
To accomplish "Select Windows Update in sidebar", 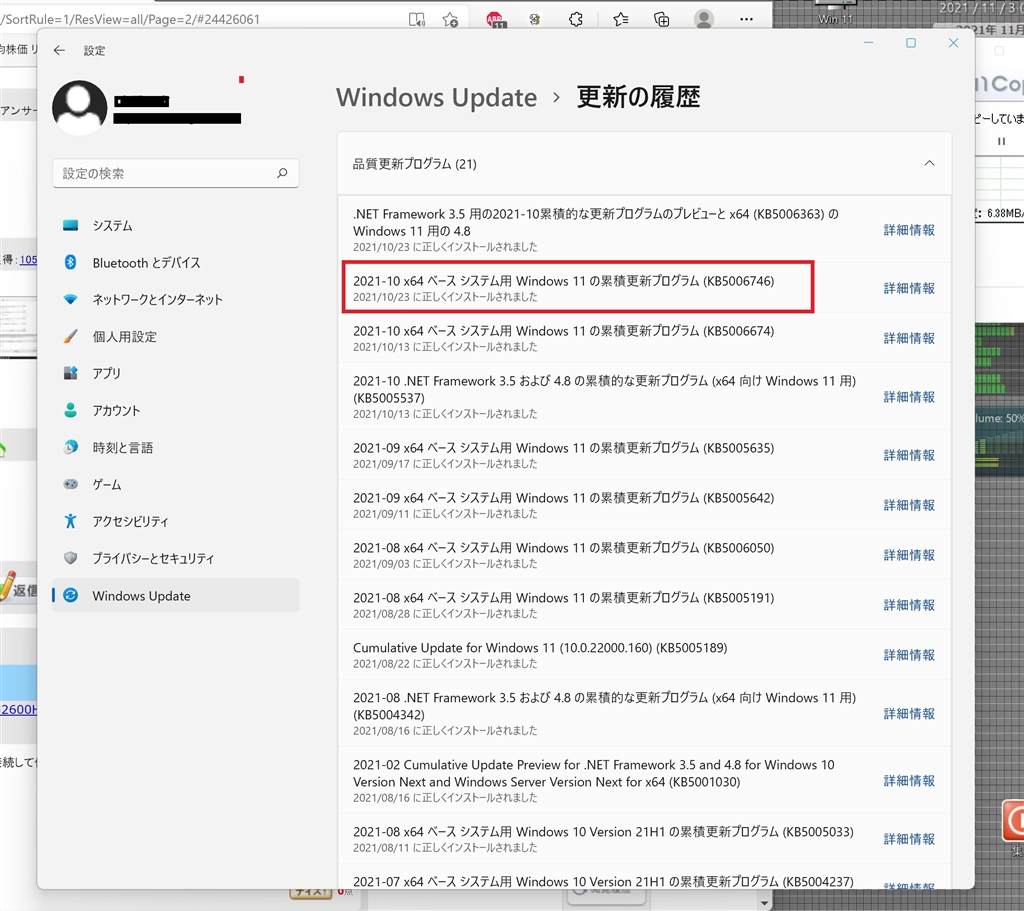I will click(x=176, y=596).
